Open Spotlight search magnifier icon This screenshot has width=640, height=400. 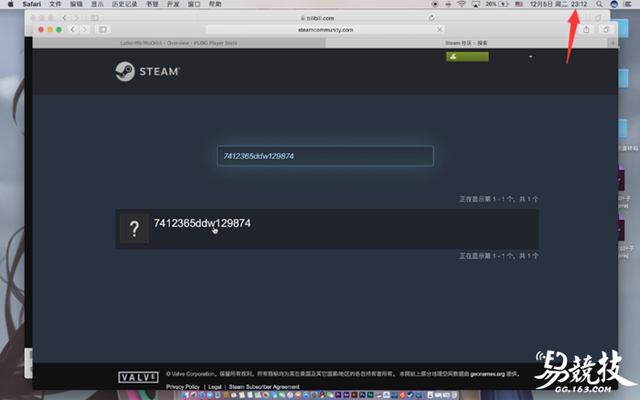tap(599, 4)
